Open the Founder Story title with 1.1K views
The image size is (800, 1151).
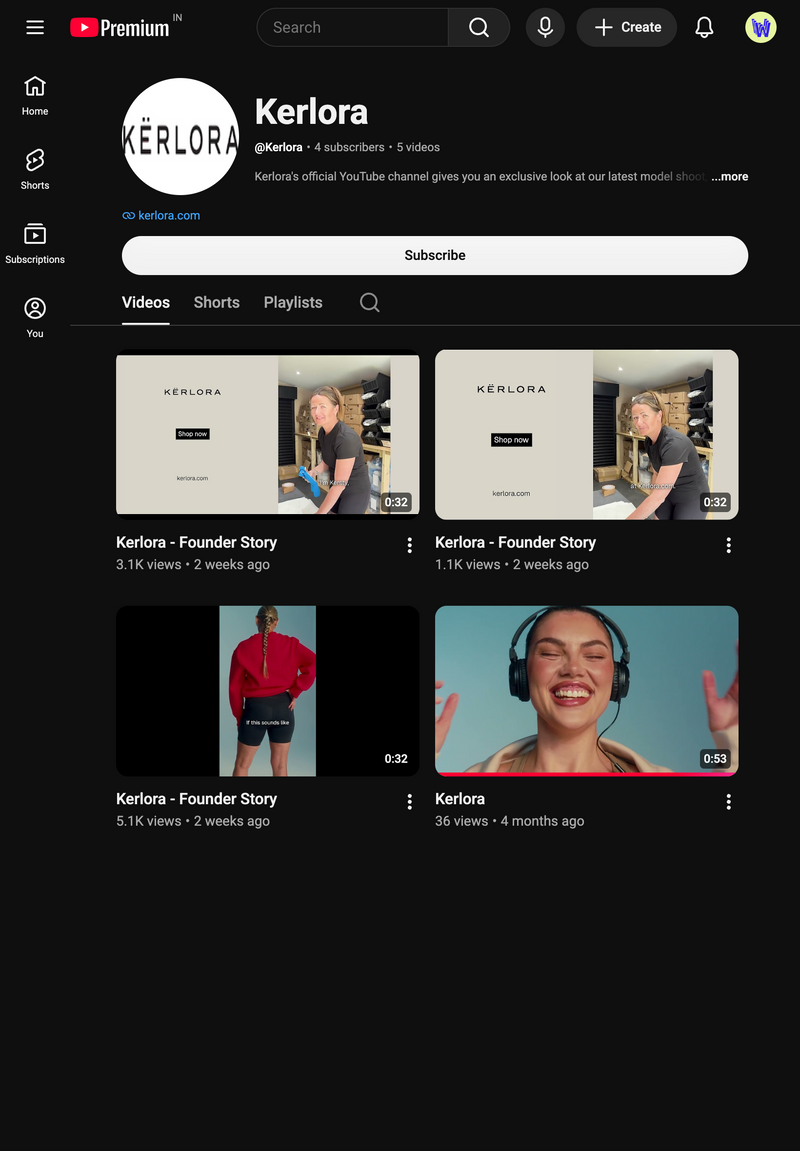click(515, 542)
